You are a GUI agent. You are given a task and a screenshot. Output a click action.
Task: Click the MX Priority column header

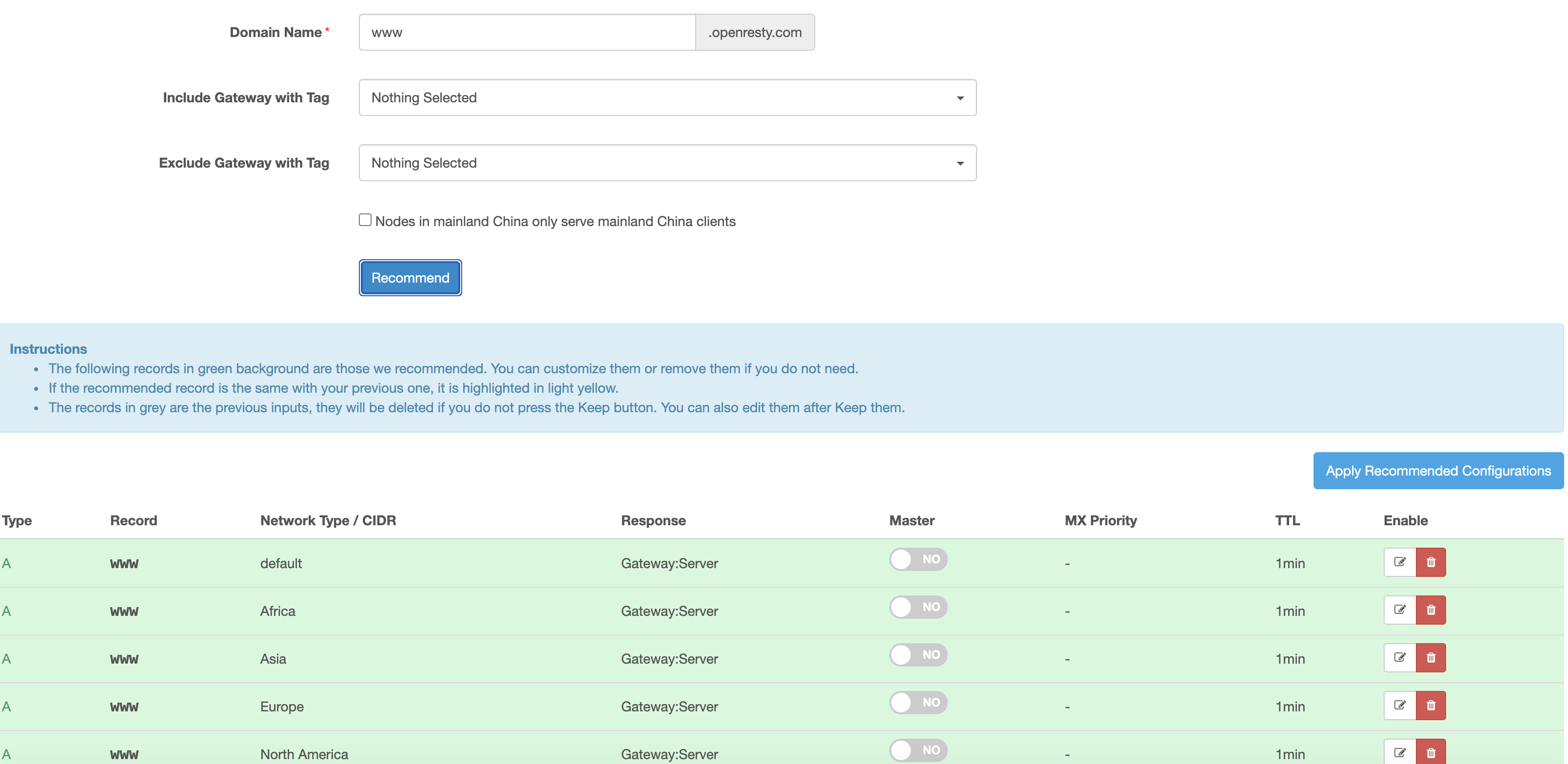point(1100,521)
